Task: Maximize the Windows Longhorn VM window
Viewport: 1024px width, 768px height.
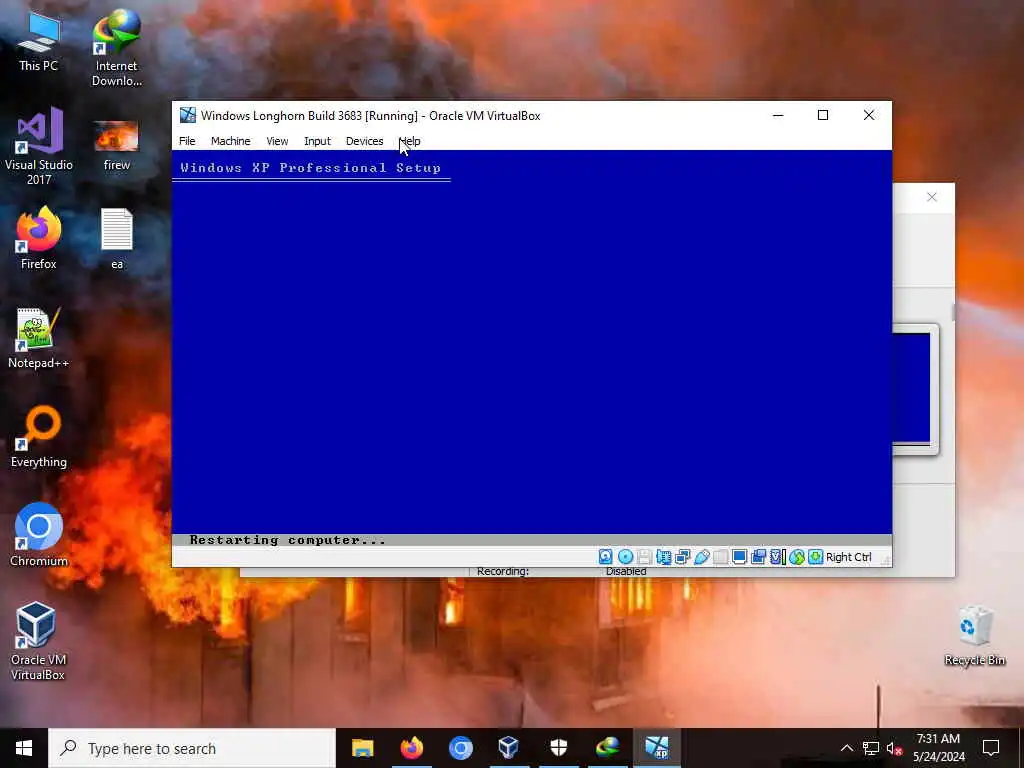Action: (823, 116)
